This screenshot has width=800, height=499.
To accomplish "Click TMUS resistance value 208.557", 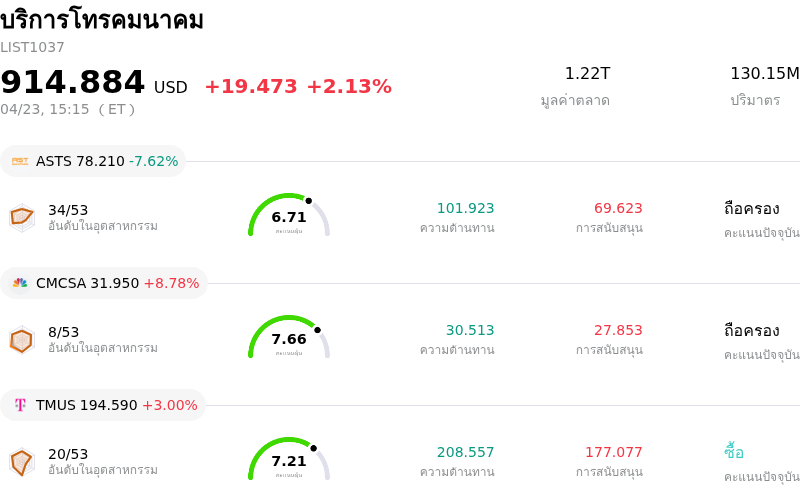I will [465, 452].
